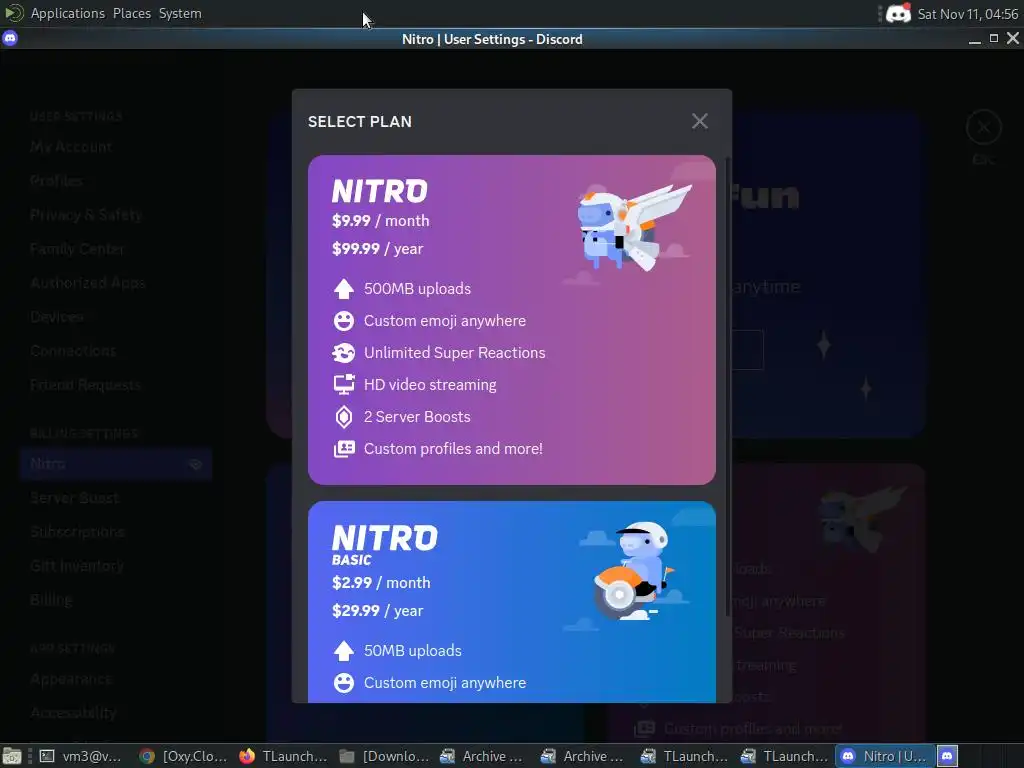Click the Discord icon at the end of the taskbar
This screenshot has height=768, width=1024.
(x=947, y=756)
